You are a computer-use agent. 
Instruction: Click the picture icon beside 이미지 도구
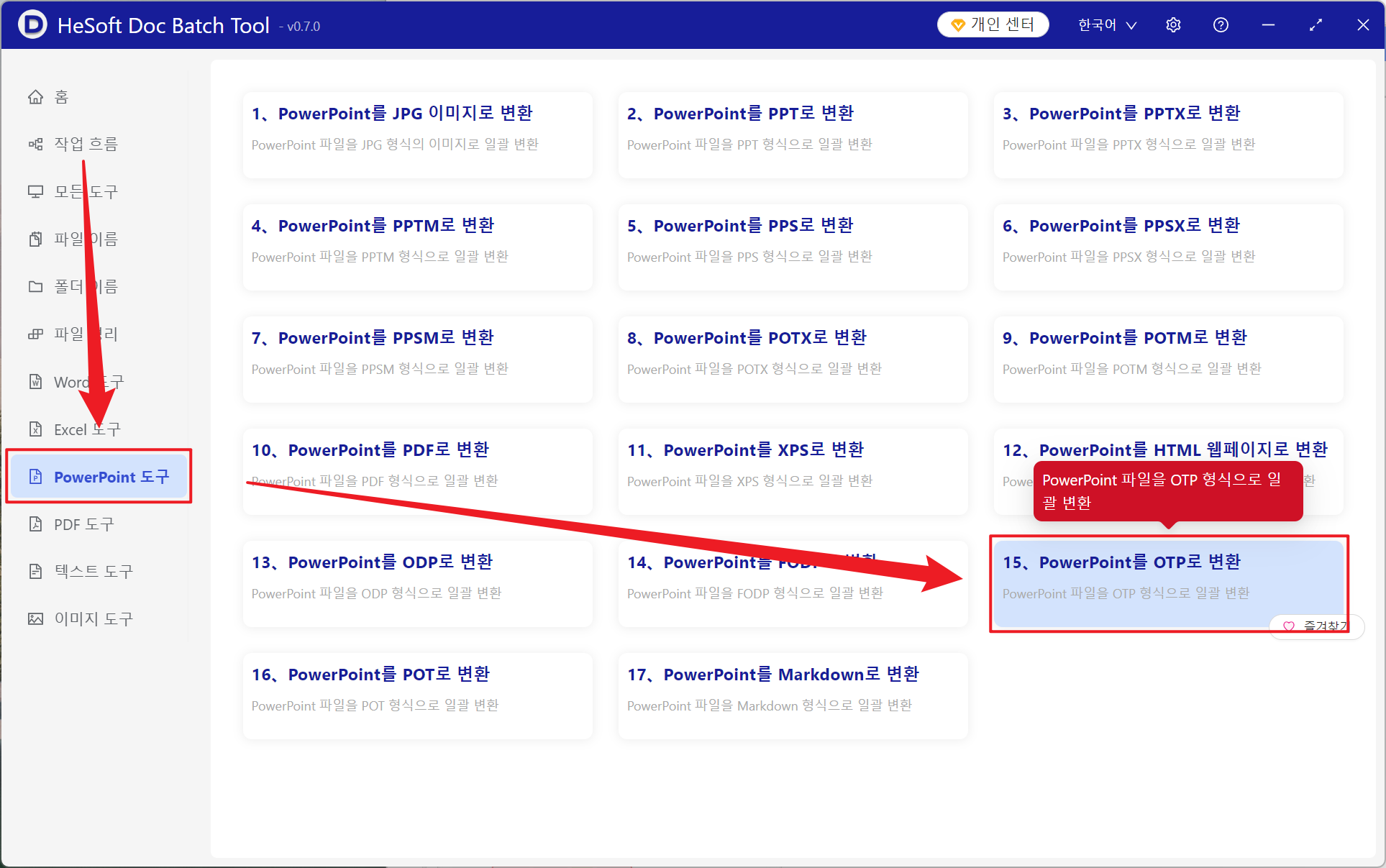click(35, 619)
